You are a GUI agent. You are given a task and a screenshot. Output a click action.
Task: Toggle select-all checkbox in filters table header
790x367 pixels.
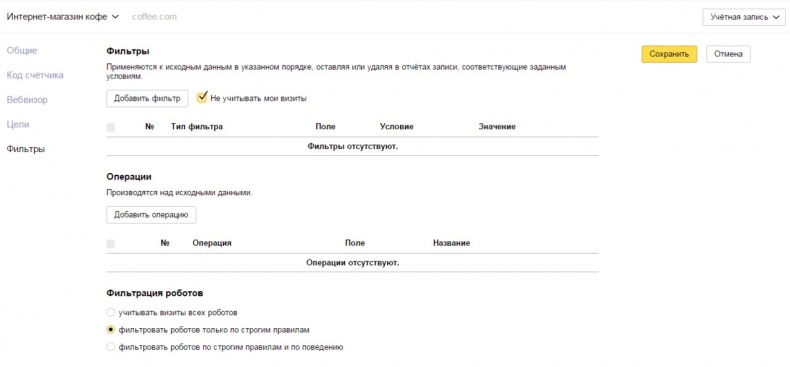tap(110, 128)
